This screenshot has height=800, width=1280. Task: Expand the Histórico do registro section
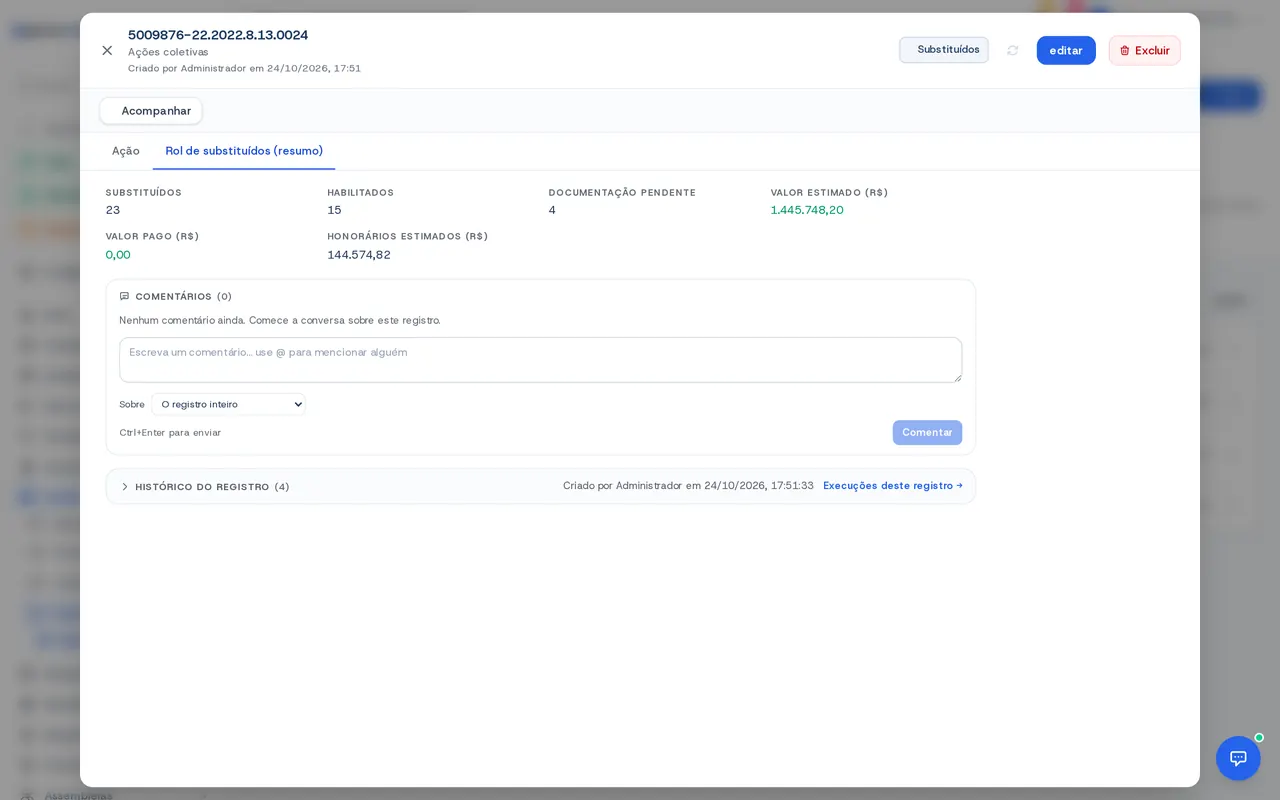pyautogui.click(x=205, y=487)
